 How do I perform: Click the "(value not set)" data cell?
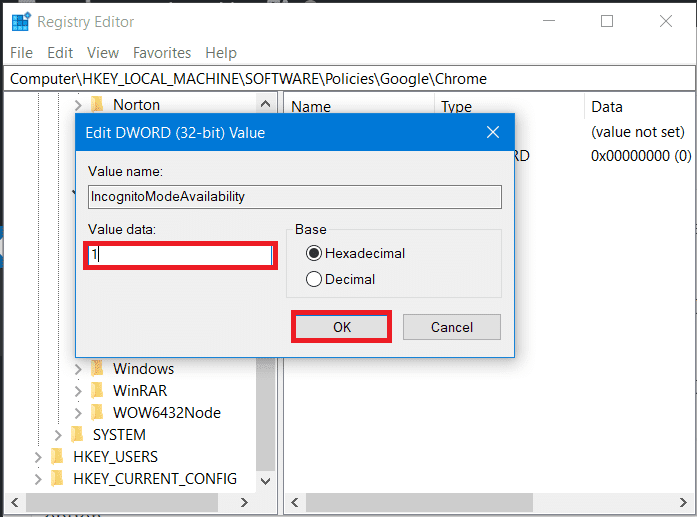click(637, 132)
